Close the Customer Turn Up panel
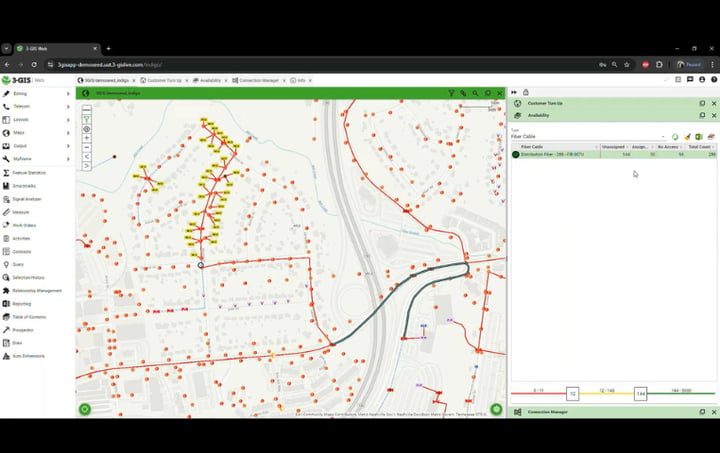This screenshot has width=720, height=453. (714, 103)
